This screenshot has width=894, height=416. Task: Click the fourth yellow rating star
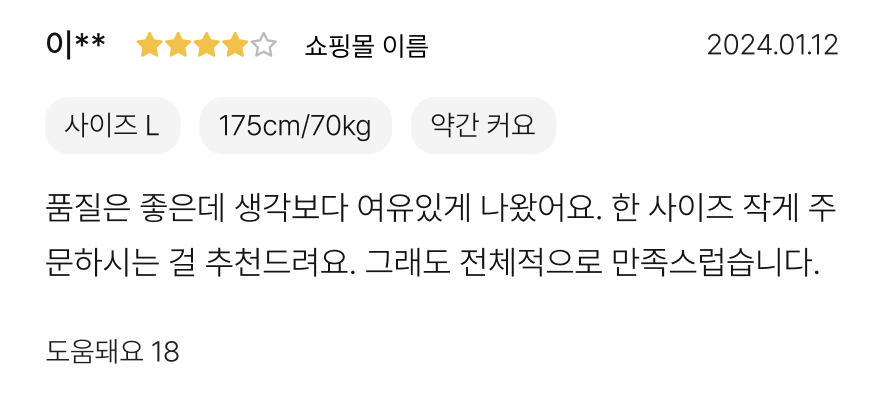(x=235, y=45)
